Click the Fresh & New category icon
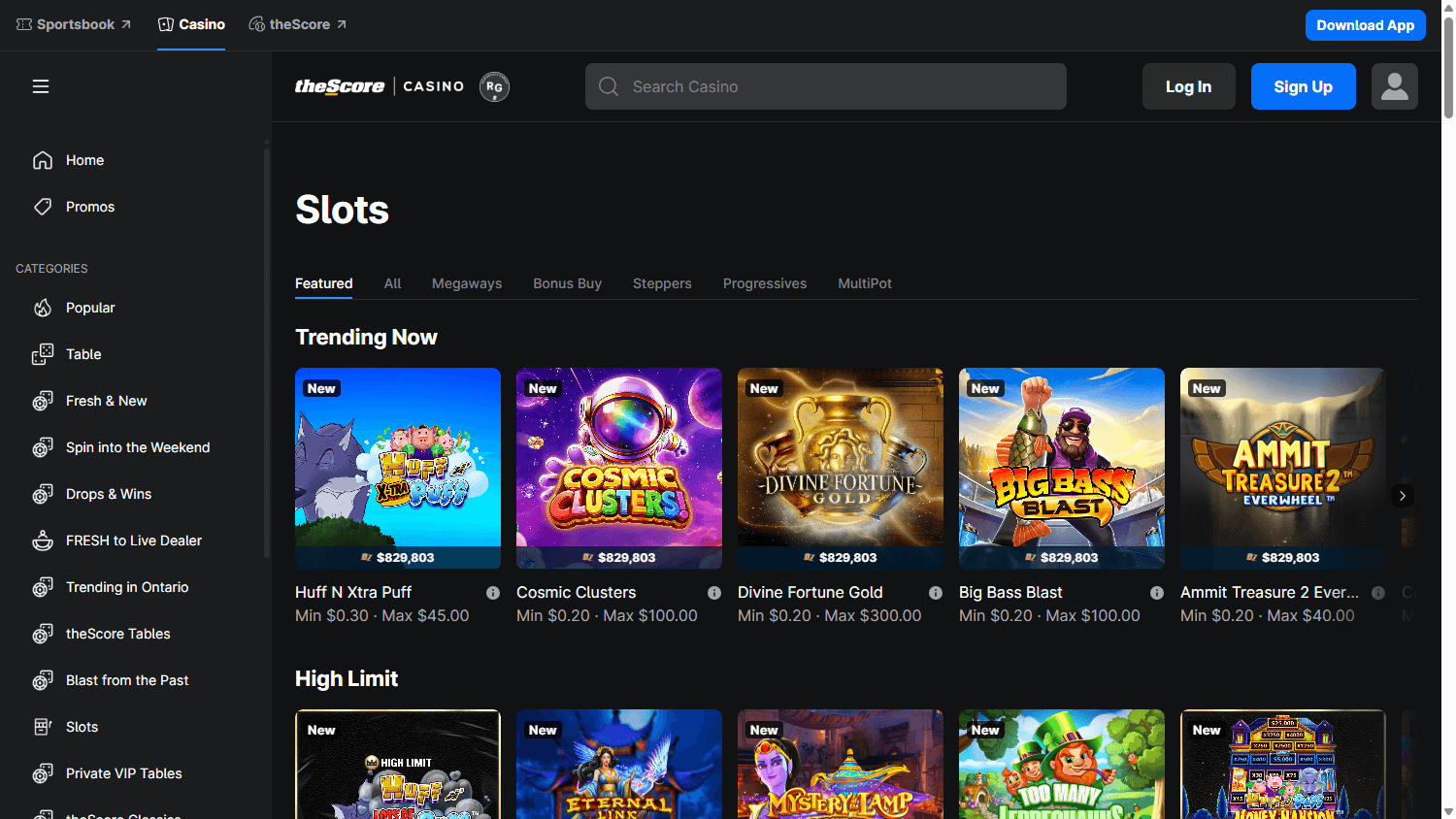Screen dimensions: 1456x819 pos(43,401)
